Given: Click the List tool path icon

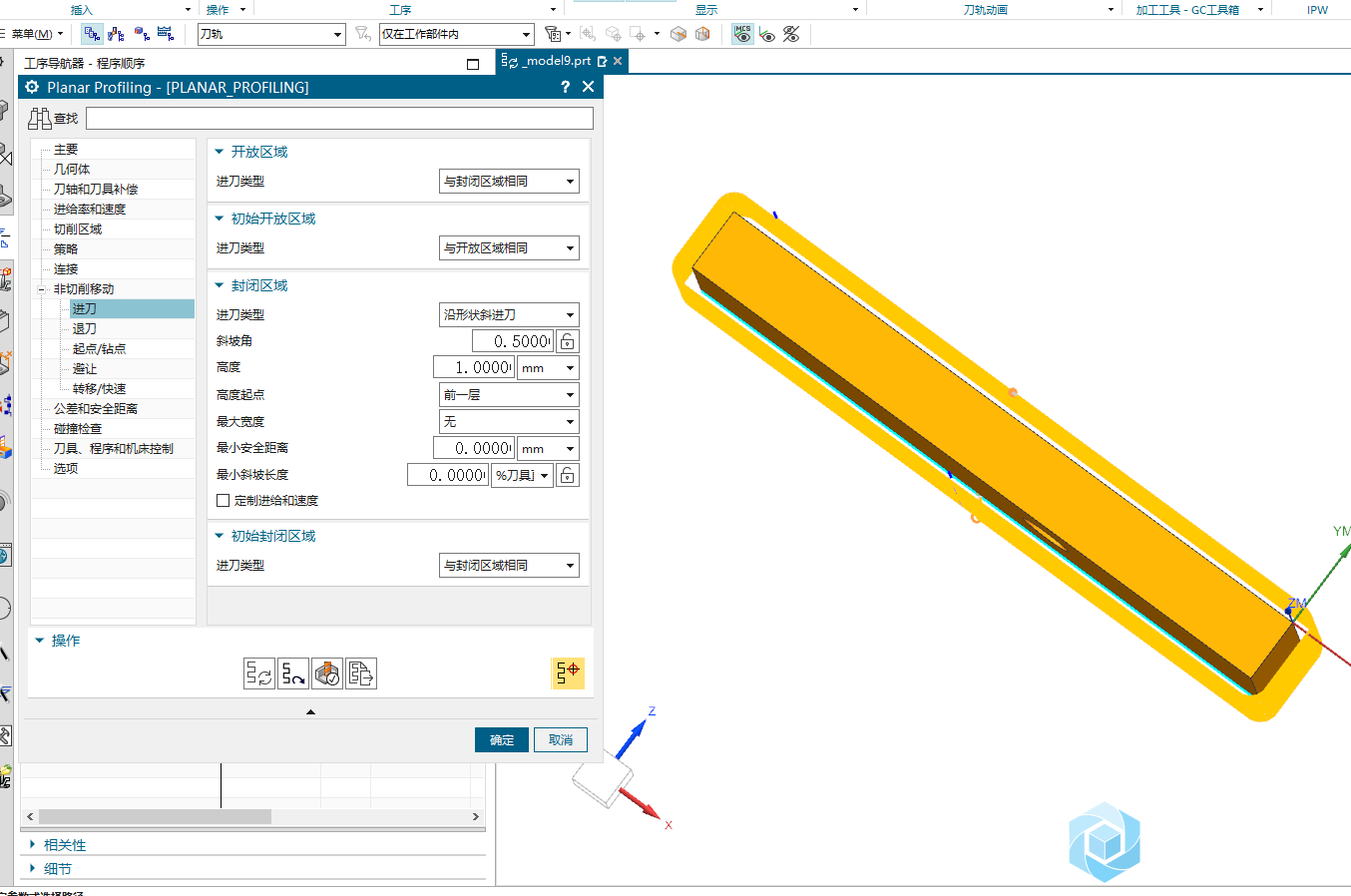Looking at the screenshot, I should (x=361, y=673).
